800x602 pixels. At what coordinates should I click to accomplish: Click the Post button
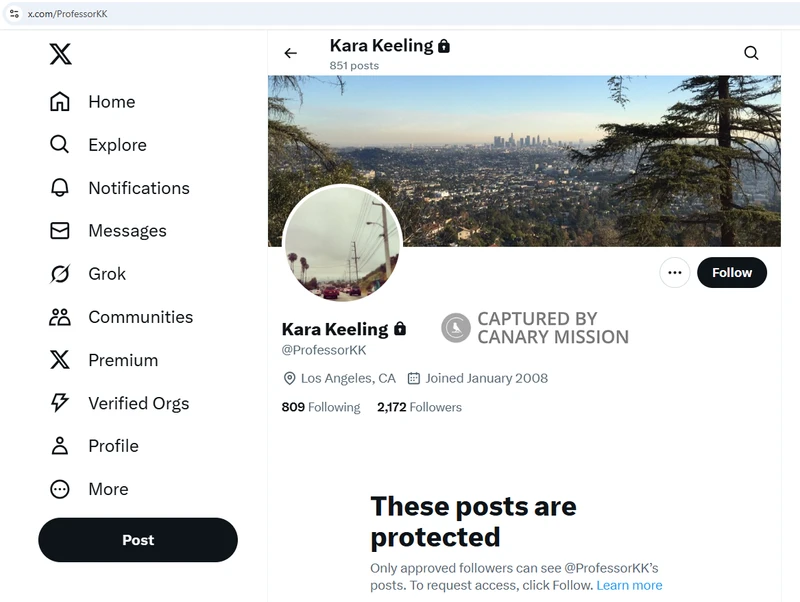tap(138, 540)
